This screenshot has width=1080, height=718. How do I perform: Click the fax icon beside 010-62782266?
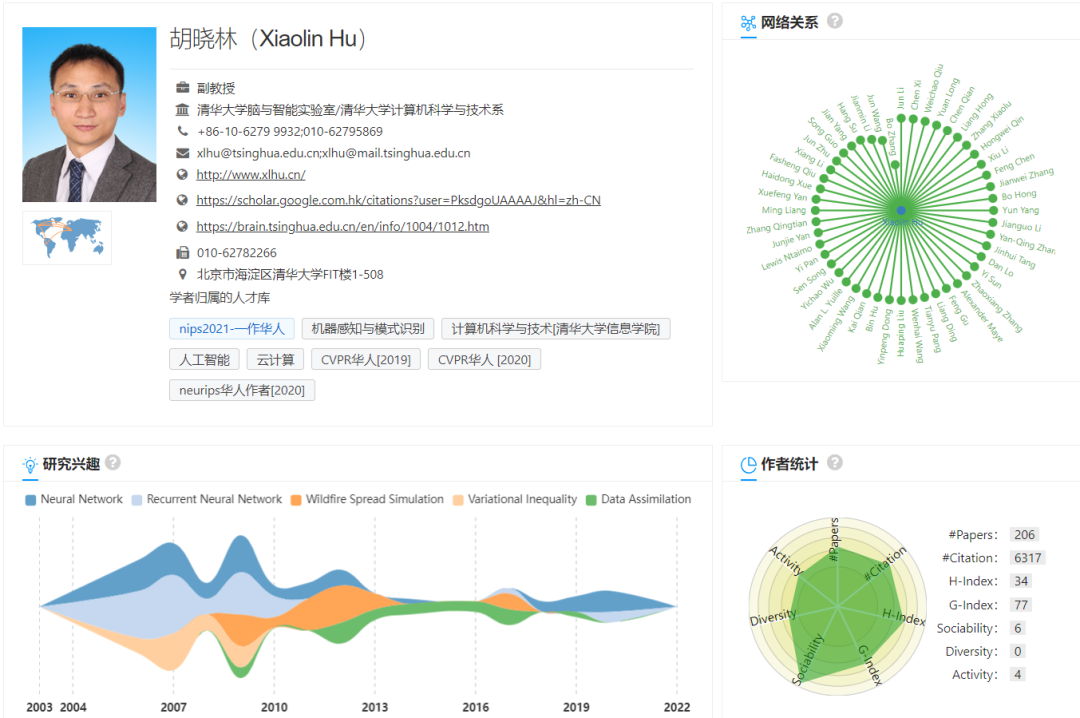coord(183,252)
